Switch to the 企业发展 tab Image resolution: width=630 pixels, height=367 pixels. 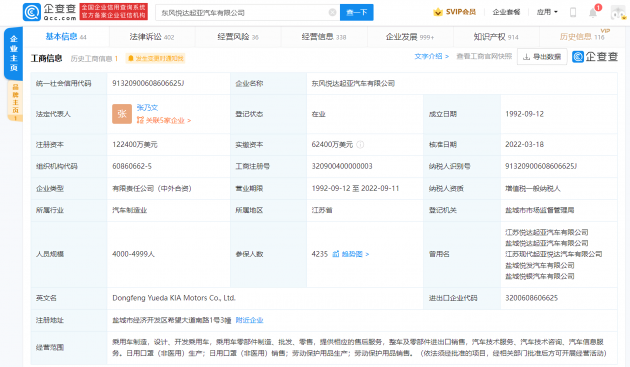pyautogui.click(x=410, y=37)
